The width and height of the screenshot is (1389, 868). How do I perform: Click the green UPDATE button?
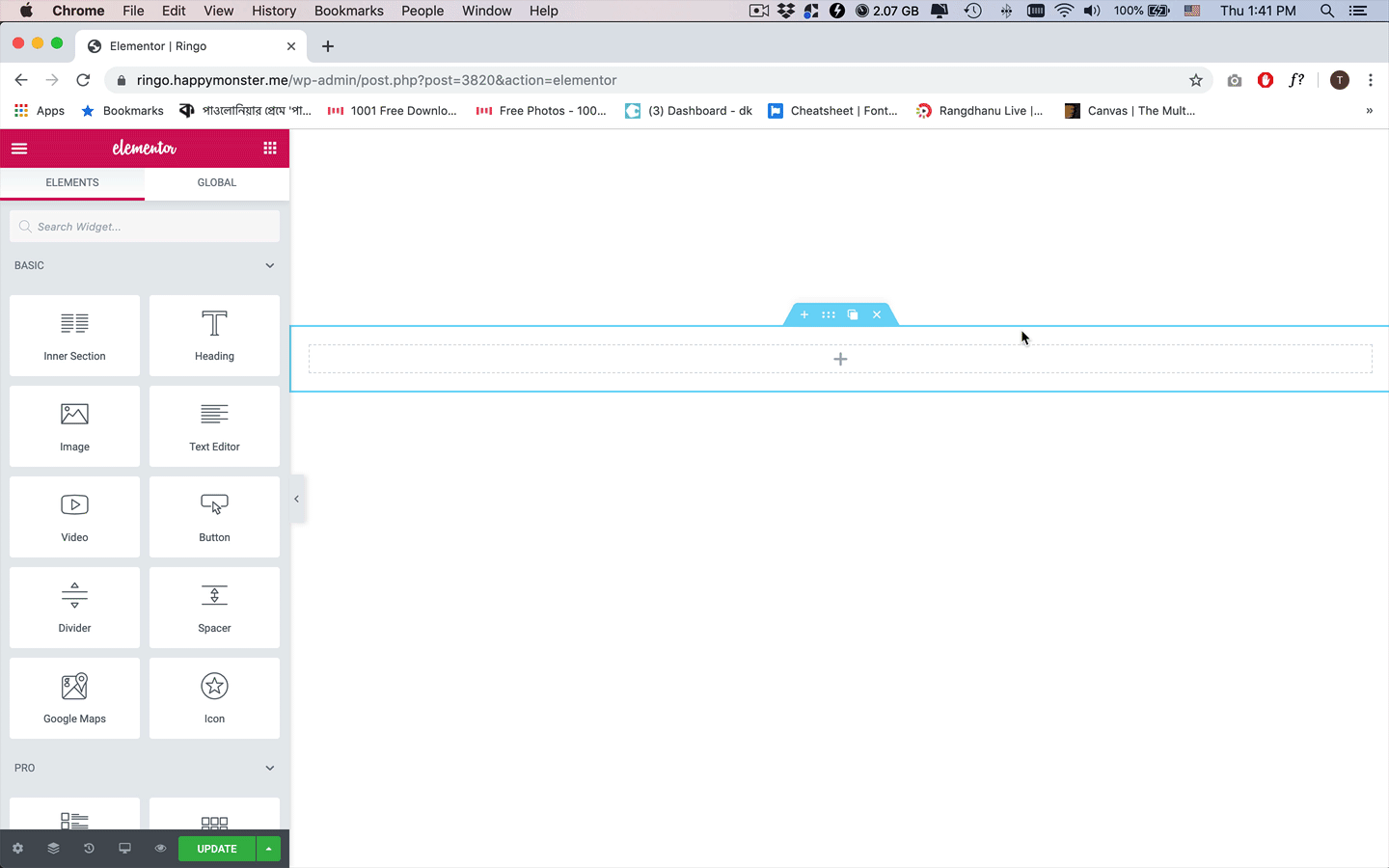coord(216,848)
